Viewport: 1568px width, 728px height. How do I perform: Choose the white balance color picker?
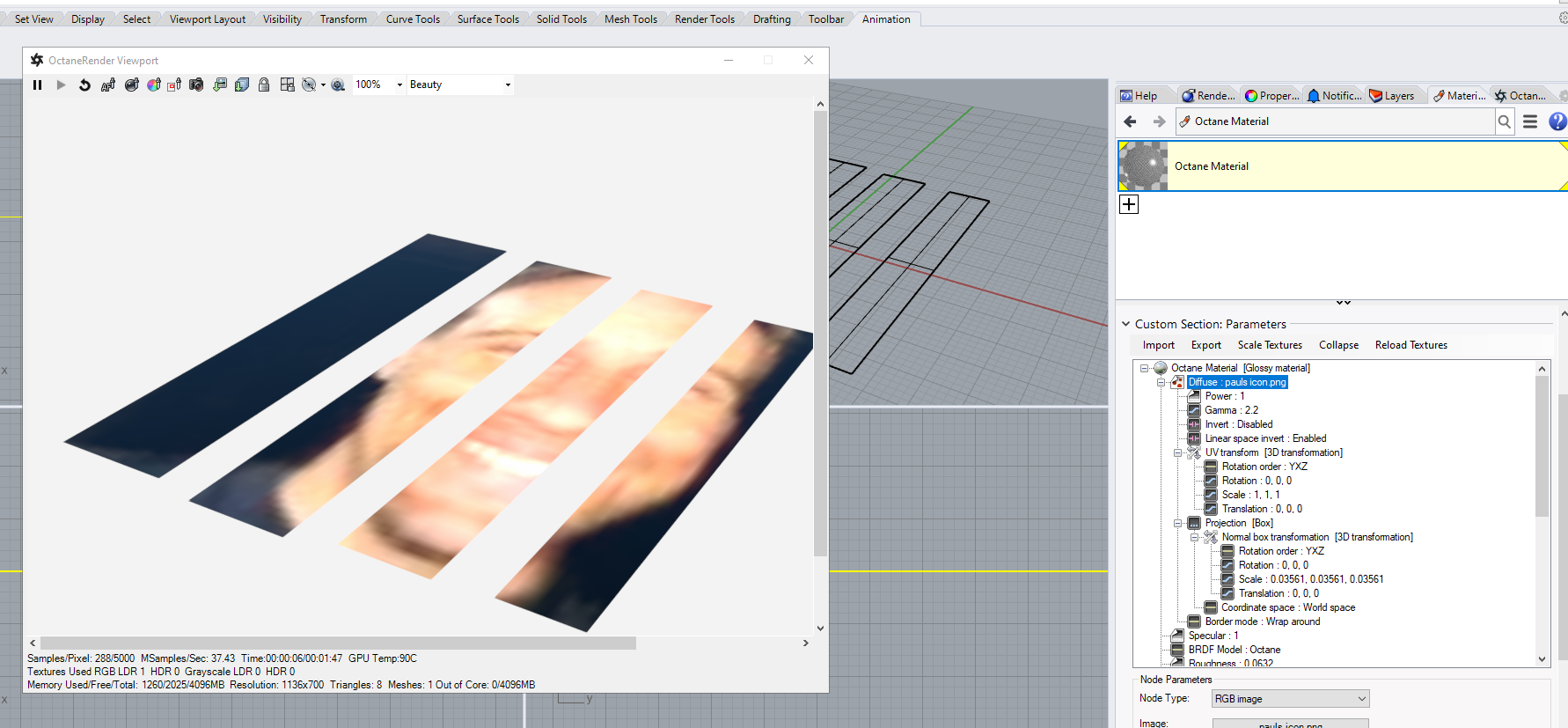click(x=153, y=85)
